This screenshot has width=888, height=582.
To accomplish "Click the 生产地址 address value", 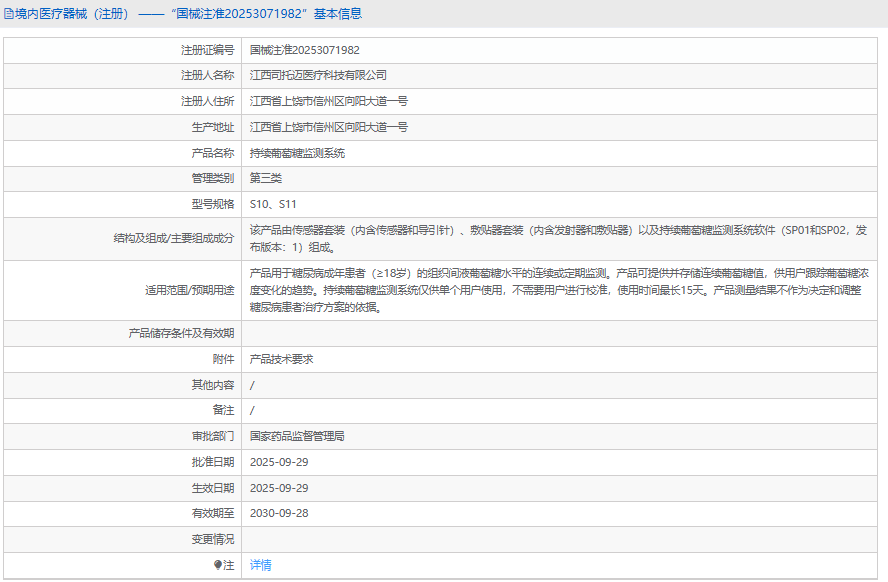I will click(x=329, y=127).
